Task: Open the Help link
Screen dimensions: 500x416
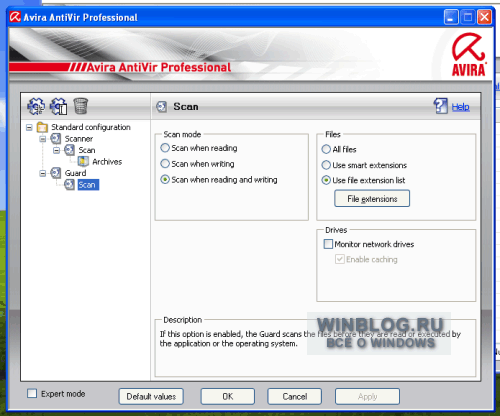Action: pyautogui.click(x=460, y=107)
